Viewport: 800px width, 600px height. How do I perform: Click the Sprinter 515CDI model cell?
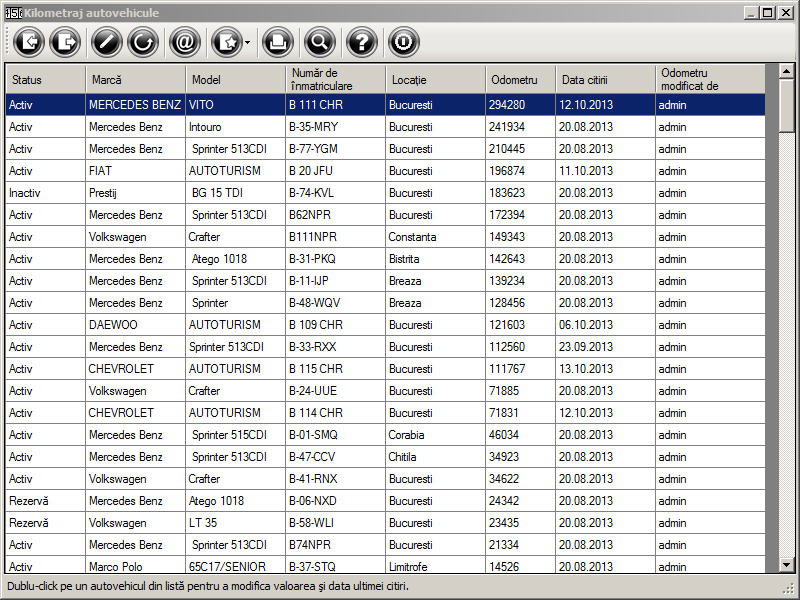coord(235,434)
